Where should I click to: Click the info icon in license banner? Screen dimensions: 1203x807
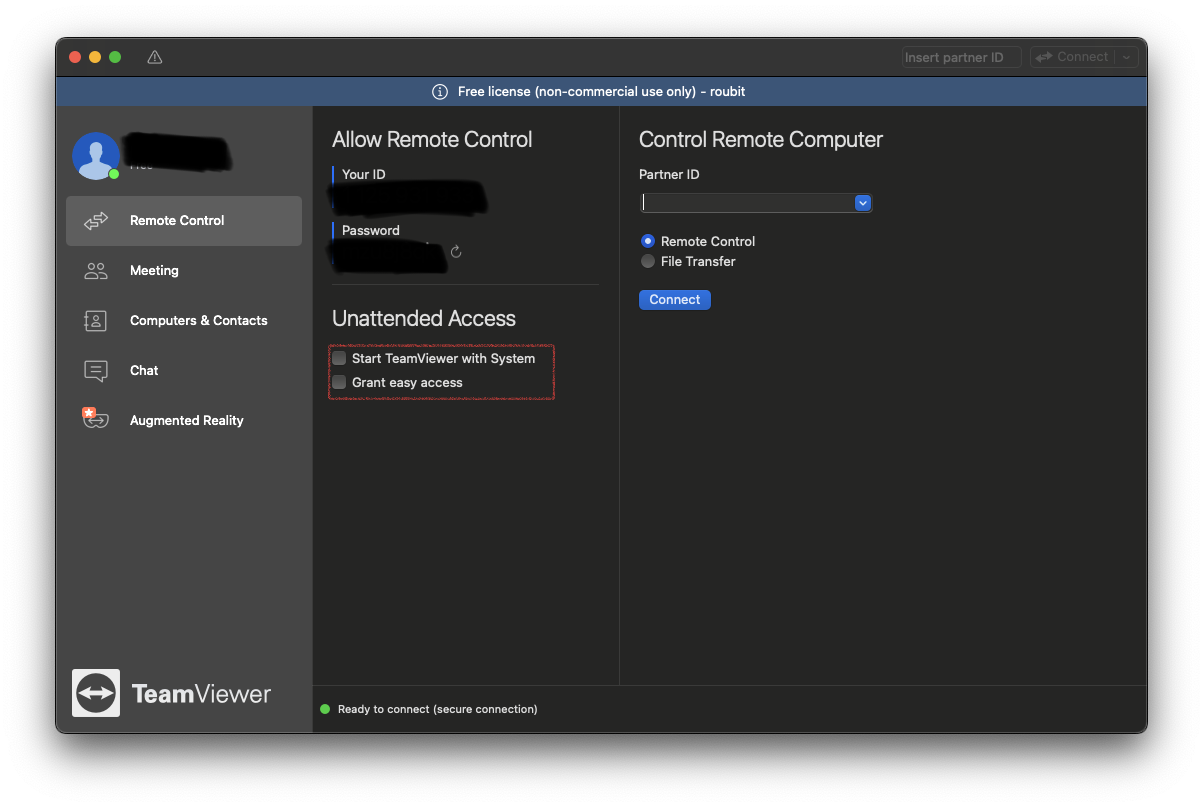439,92
